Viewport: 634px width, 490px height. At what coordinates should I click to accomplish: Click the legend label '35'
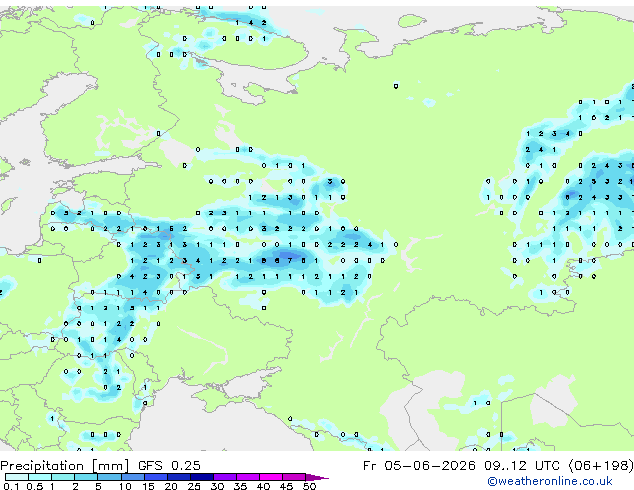(240, 486)
